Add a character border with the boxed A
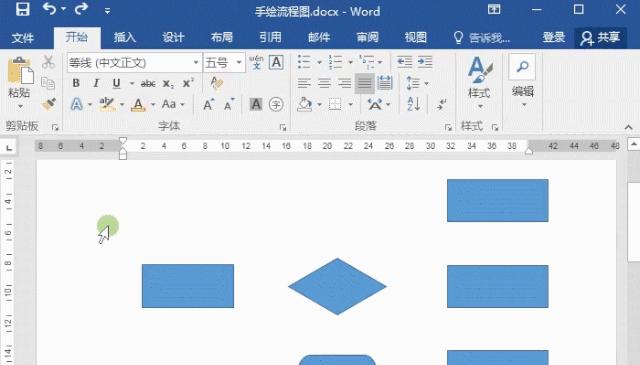The image size is (640, 365). [x=276, y=62]
